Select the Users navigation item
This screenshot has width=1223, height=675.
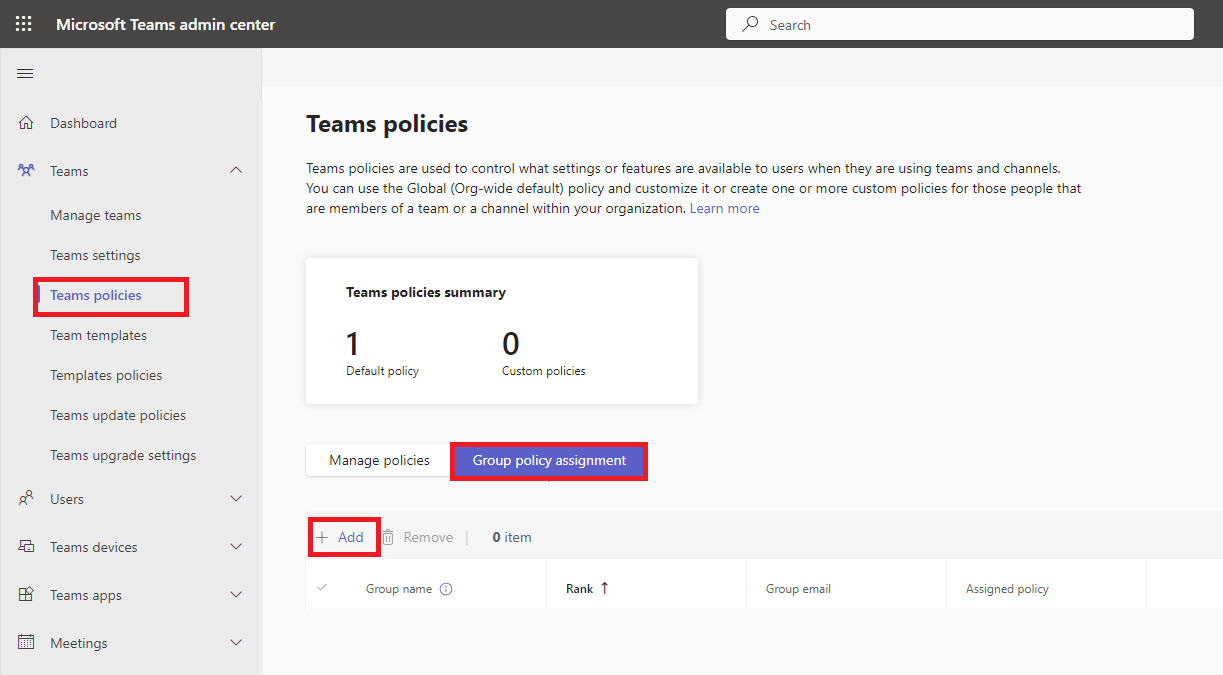65,498
